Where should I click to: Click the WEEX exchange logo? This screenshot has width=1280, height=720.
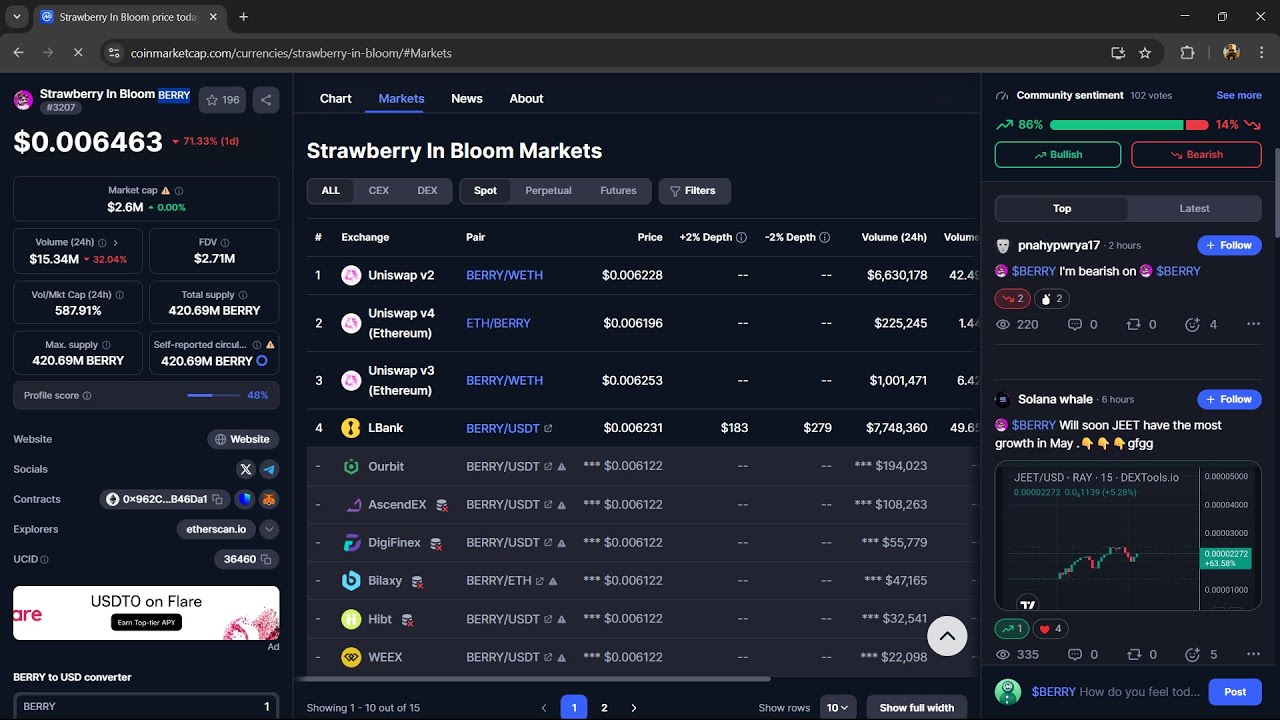coord(351,657)
